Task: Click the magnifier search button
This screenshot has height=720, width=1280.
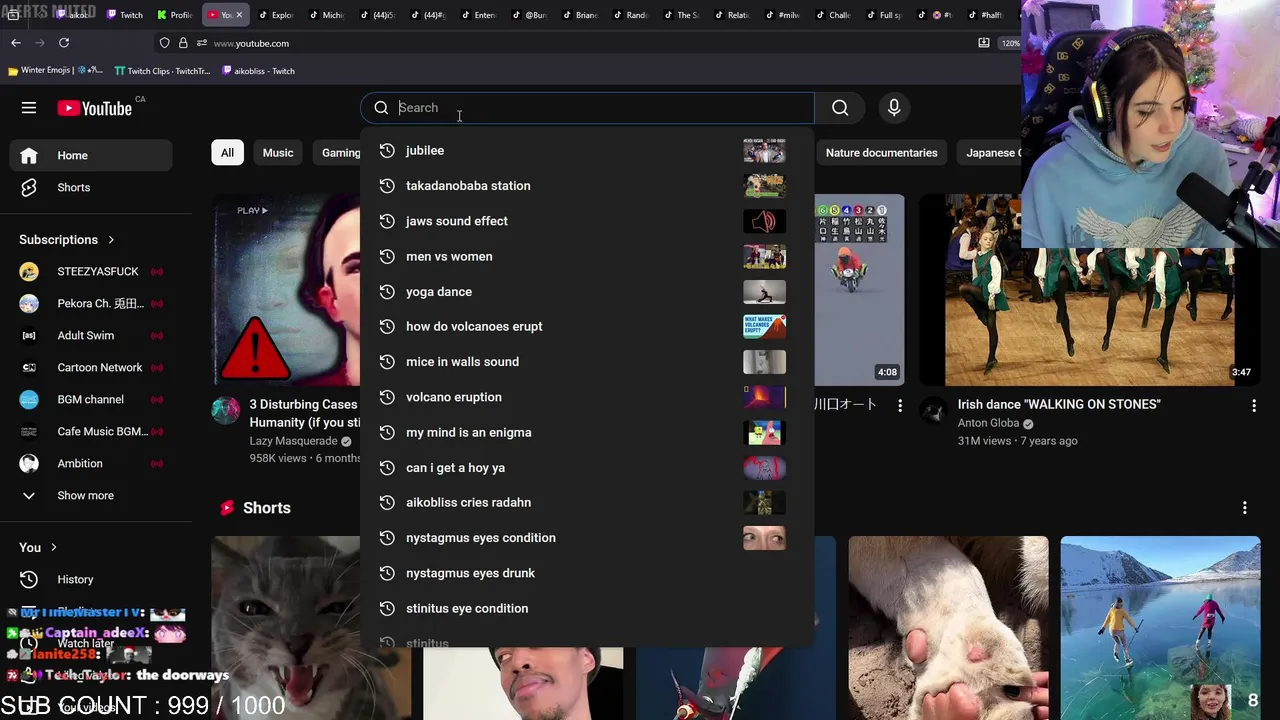Action: tap(840, 108)
